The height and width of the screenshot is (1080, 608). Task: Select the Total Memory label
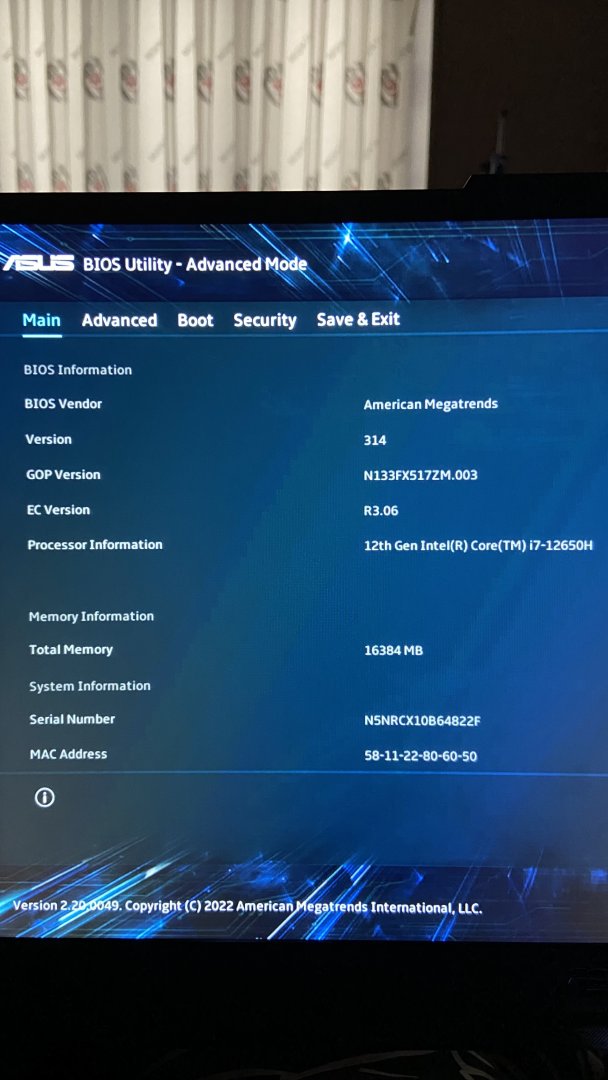(71, 650)
